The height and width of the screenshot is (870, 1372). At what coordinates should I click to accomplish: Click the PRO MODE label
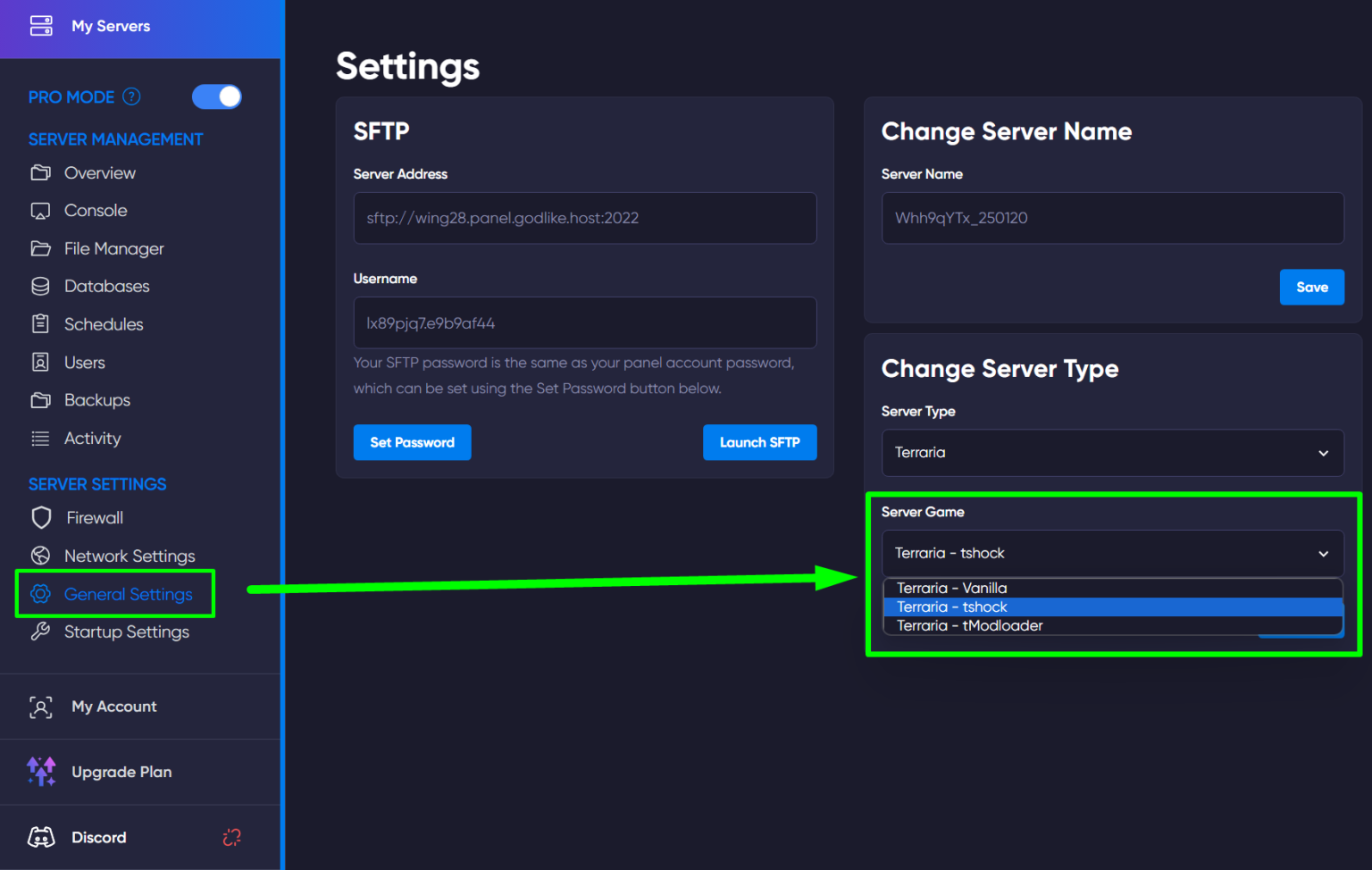[x=71, y=96]
